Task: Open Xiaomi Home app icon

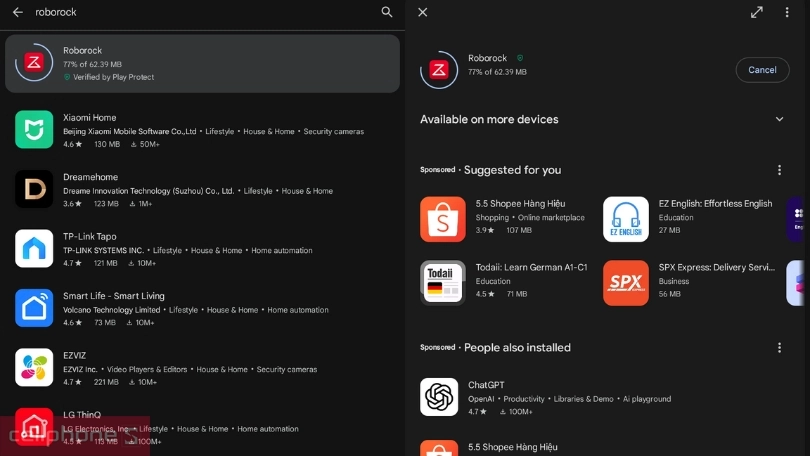Action: (x=34, y=130)
